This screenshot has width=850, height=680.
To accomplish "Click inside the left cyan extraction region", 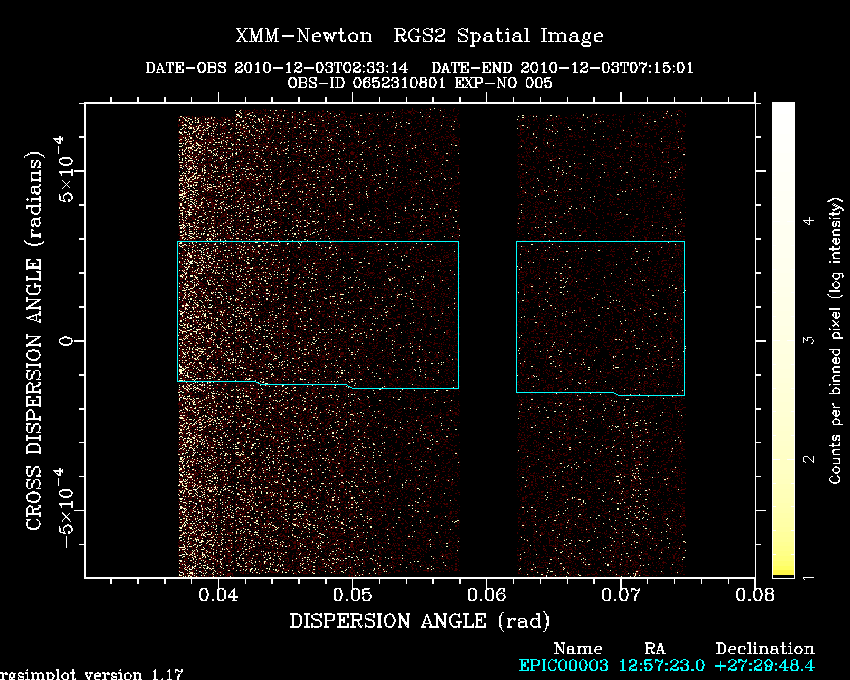I will (x=318, y=312).
